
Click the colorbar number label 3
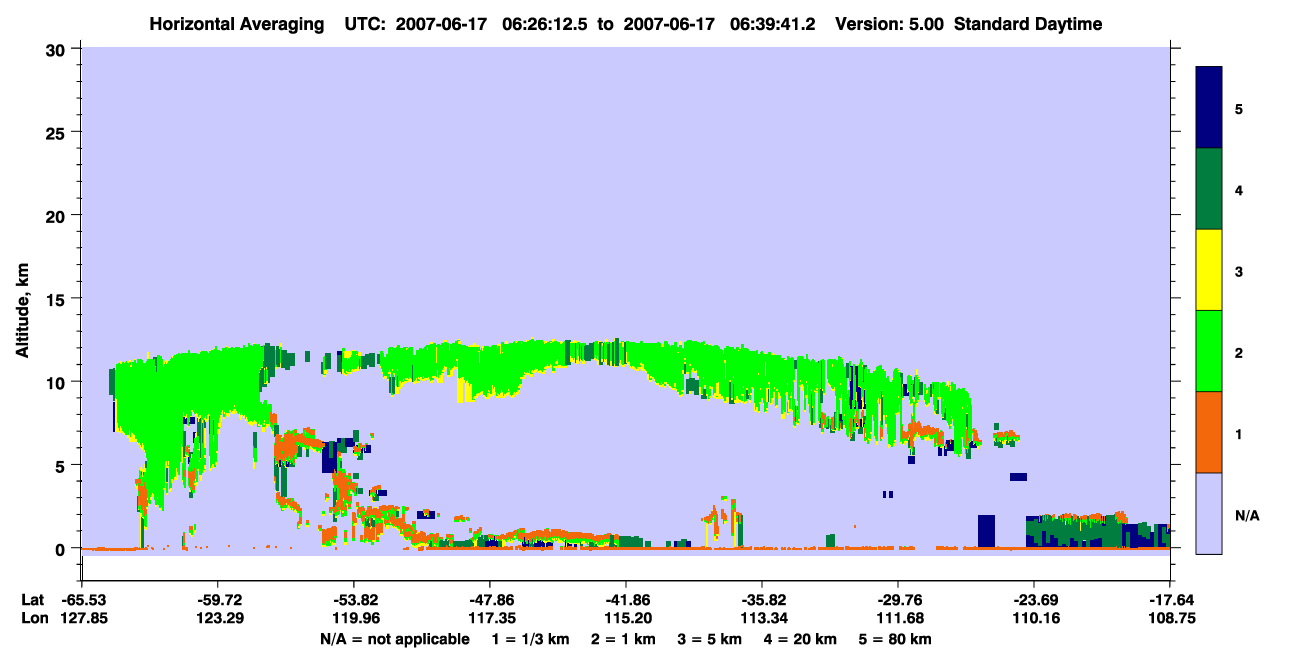click(x=1239, y=270)
